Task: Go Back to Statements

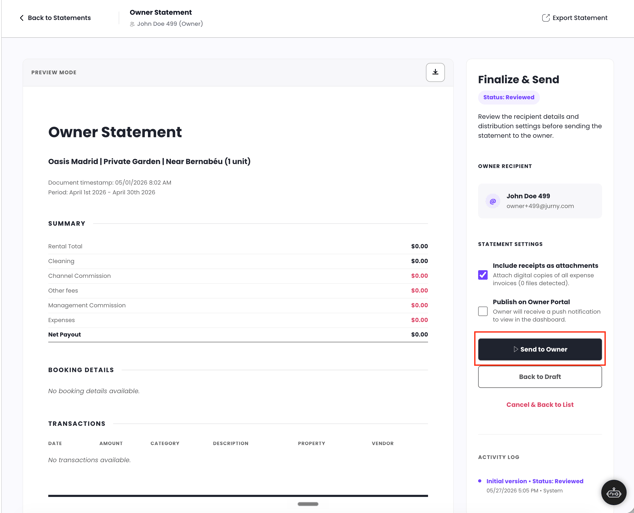Action: 55,18
